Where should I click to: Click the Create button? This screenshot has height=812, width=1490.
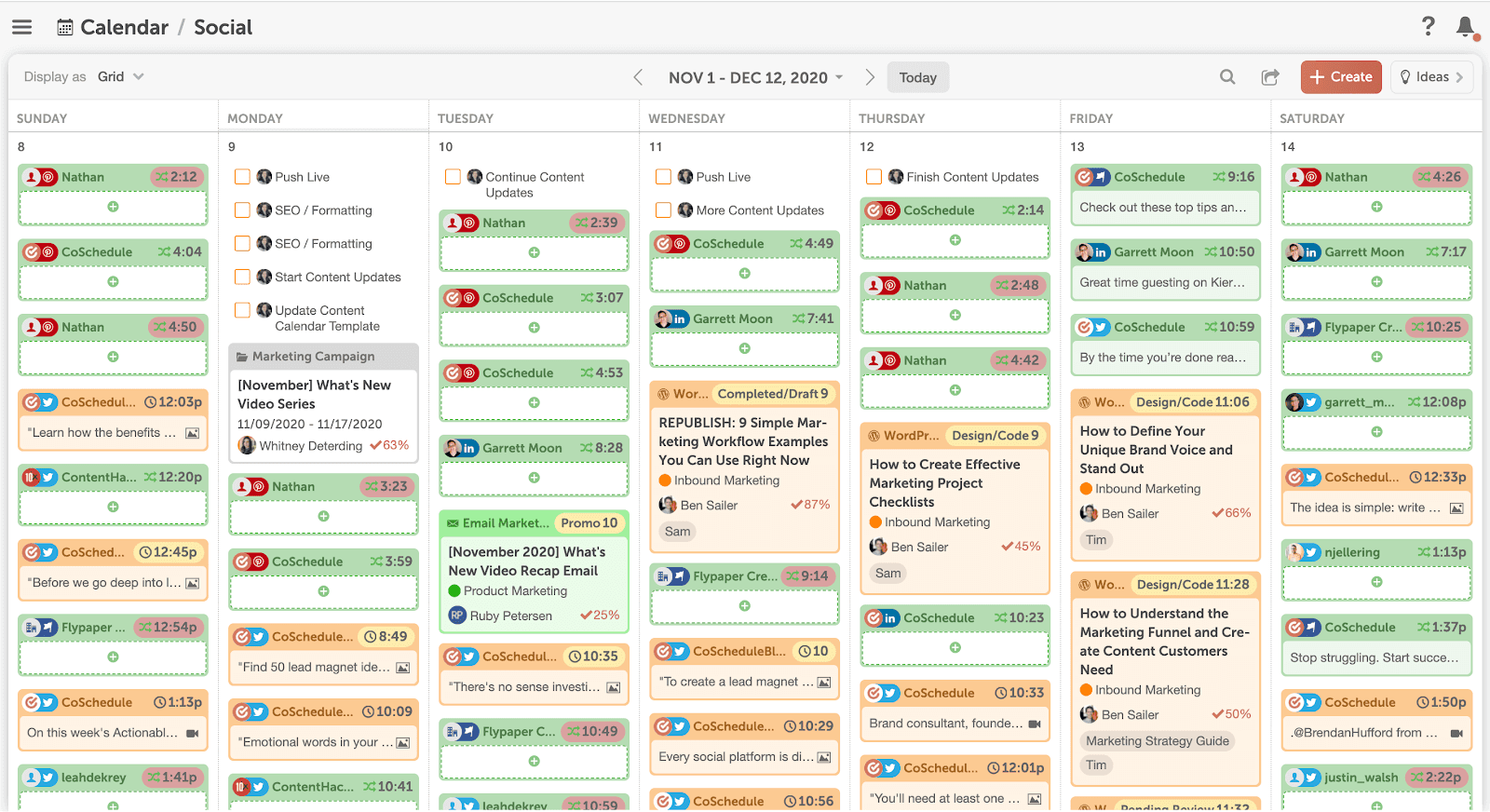[x=1341, y=77]
